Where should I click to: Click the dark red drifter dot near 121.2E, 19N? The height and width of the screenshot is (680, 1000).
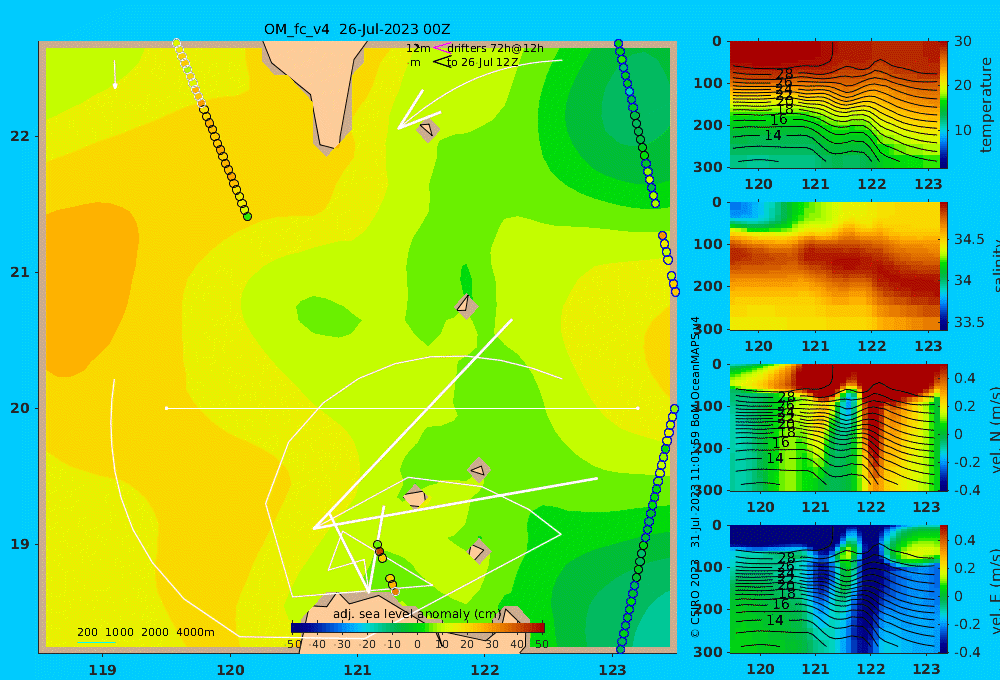click(x=379, y=551)
